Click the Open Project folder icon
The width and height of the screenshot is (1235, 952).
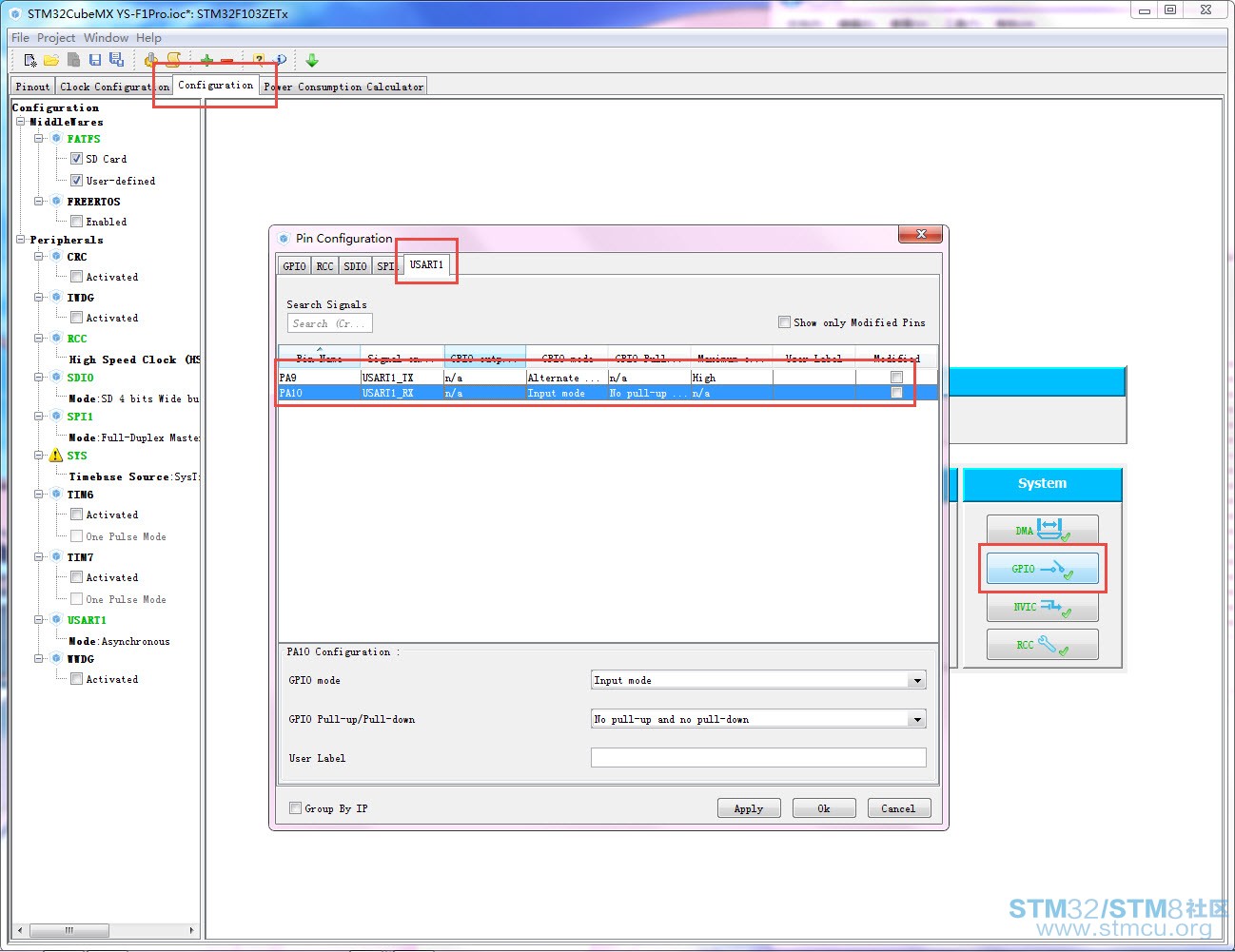51,60
